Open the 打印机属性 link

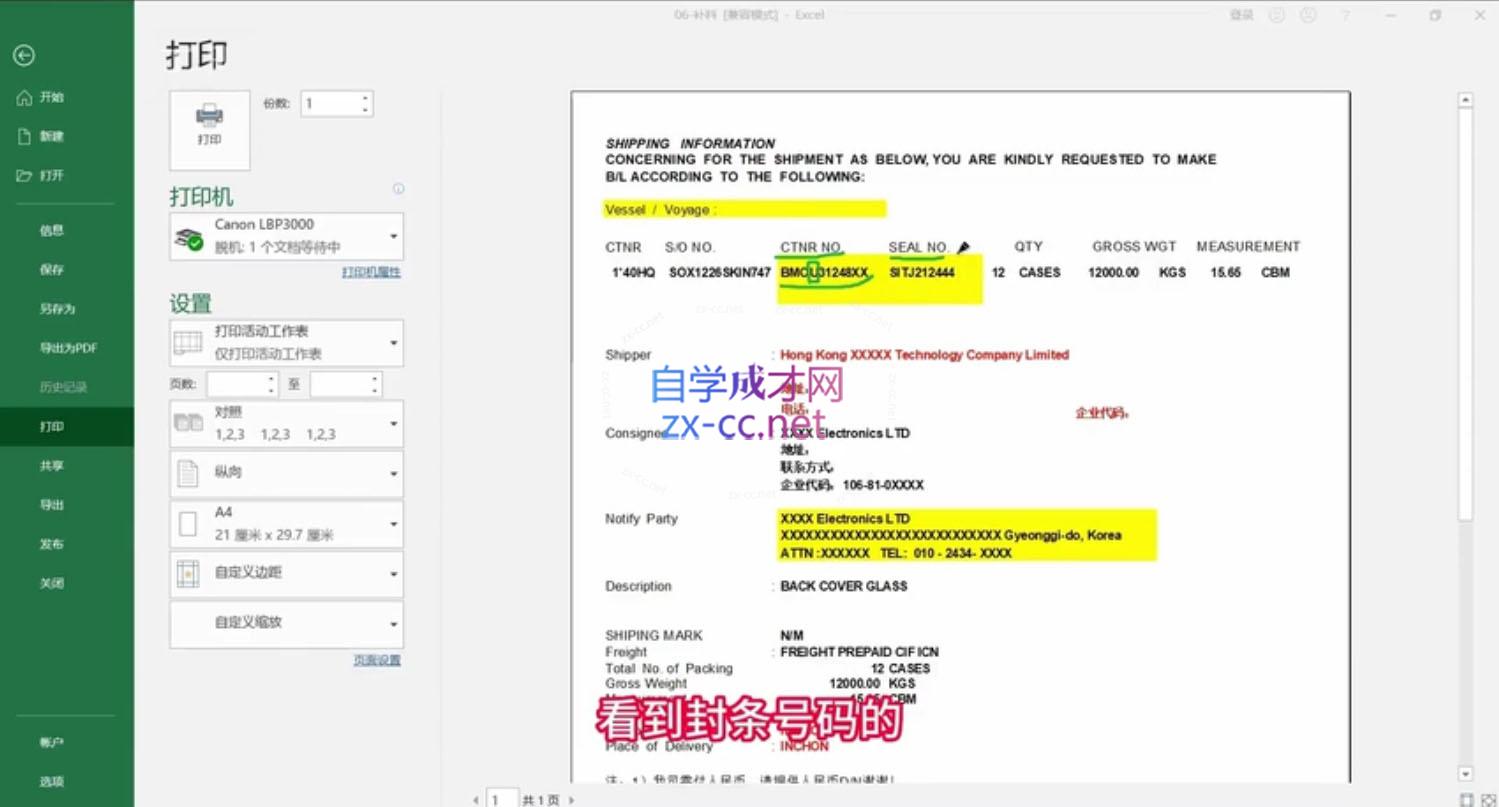[371, 272]
